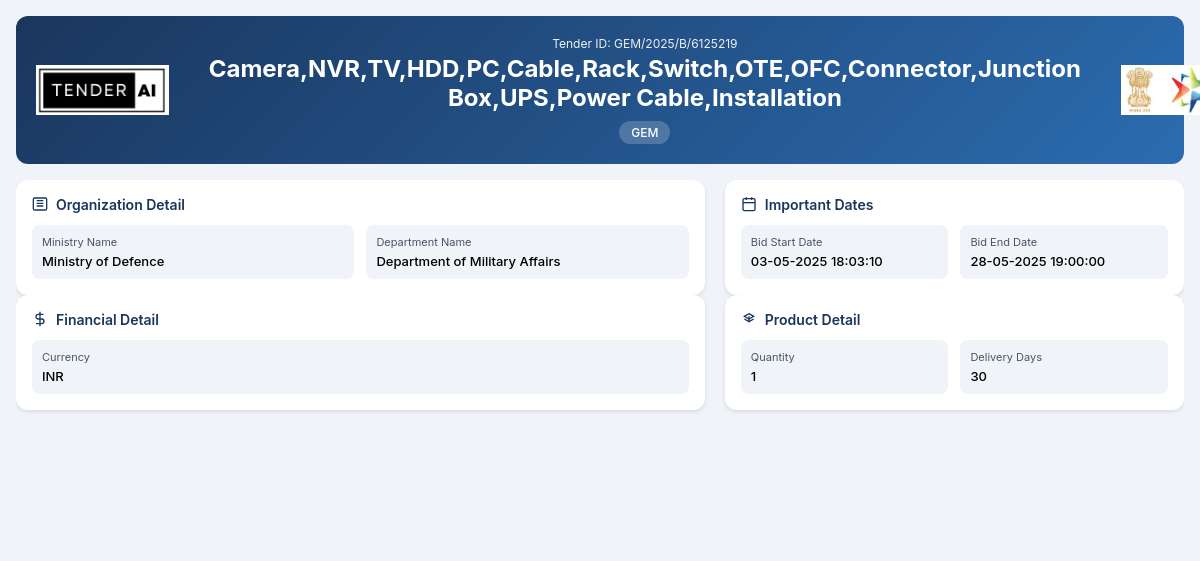Click the Currency INR field
1200x561 pixels.
360,367
